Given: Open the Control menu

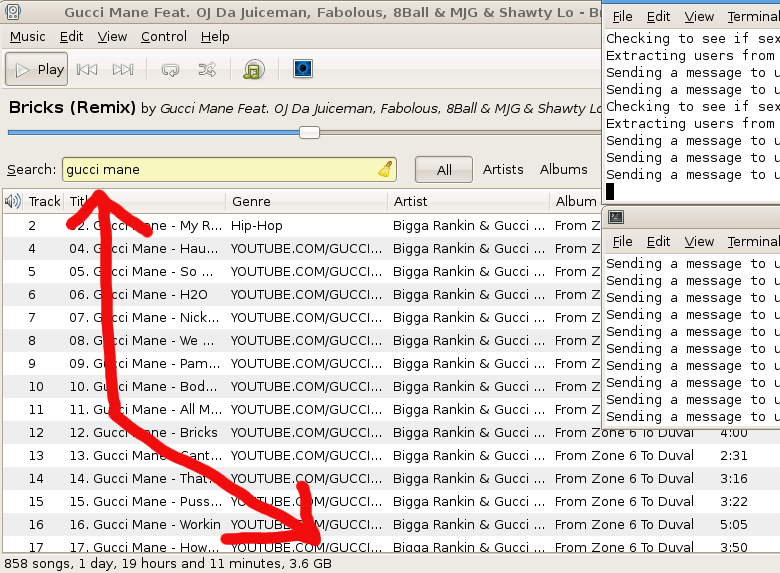Looking at the screenshot, I should click(x=164, y=36).
